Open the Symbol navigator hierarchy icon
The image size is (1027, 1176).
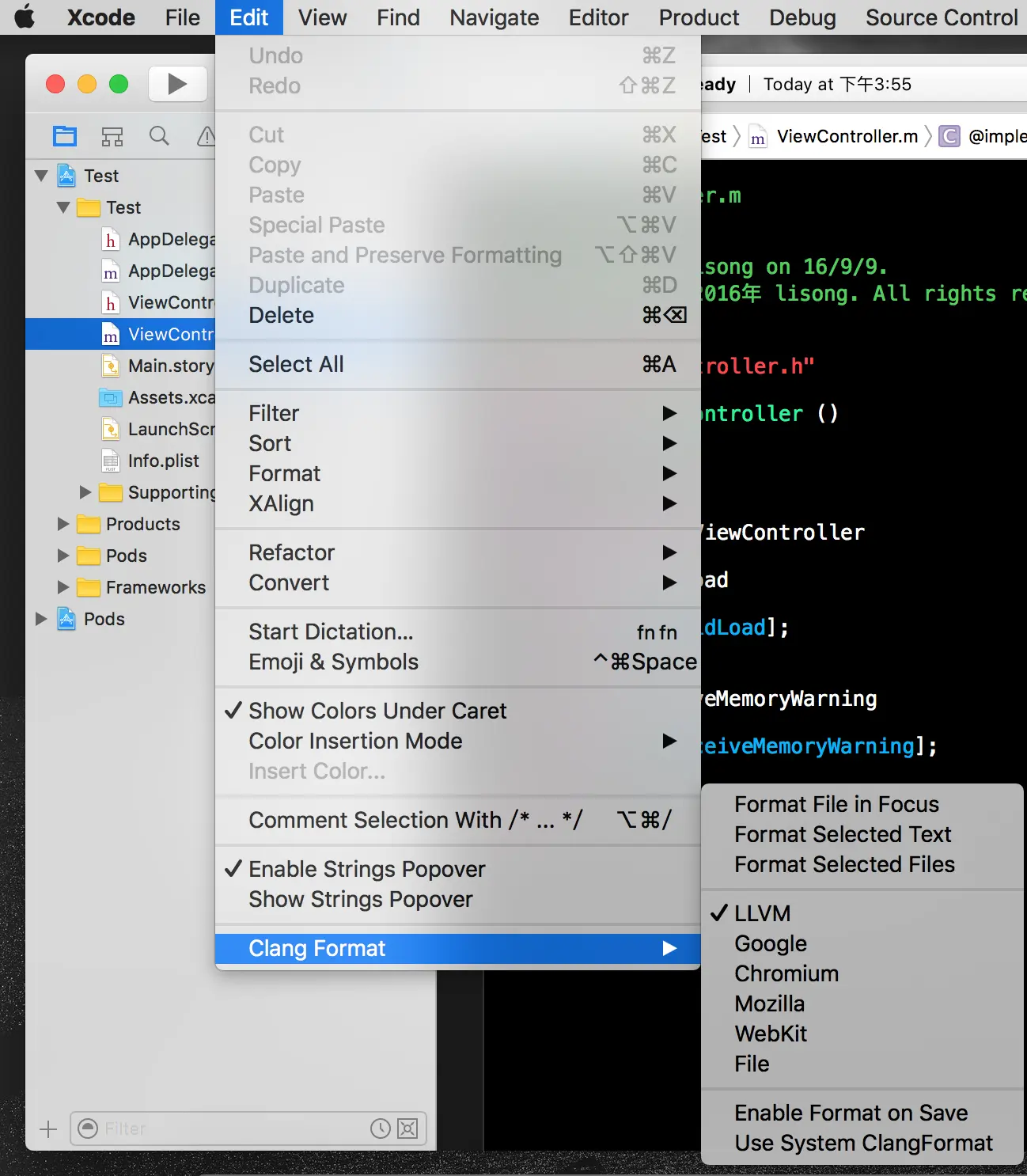coord(112,137)
